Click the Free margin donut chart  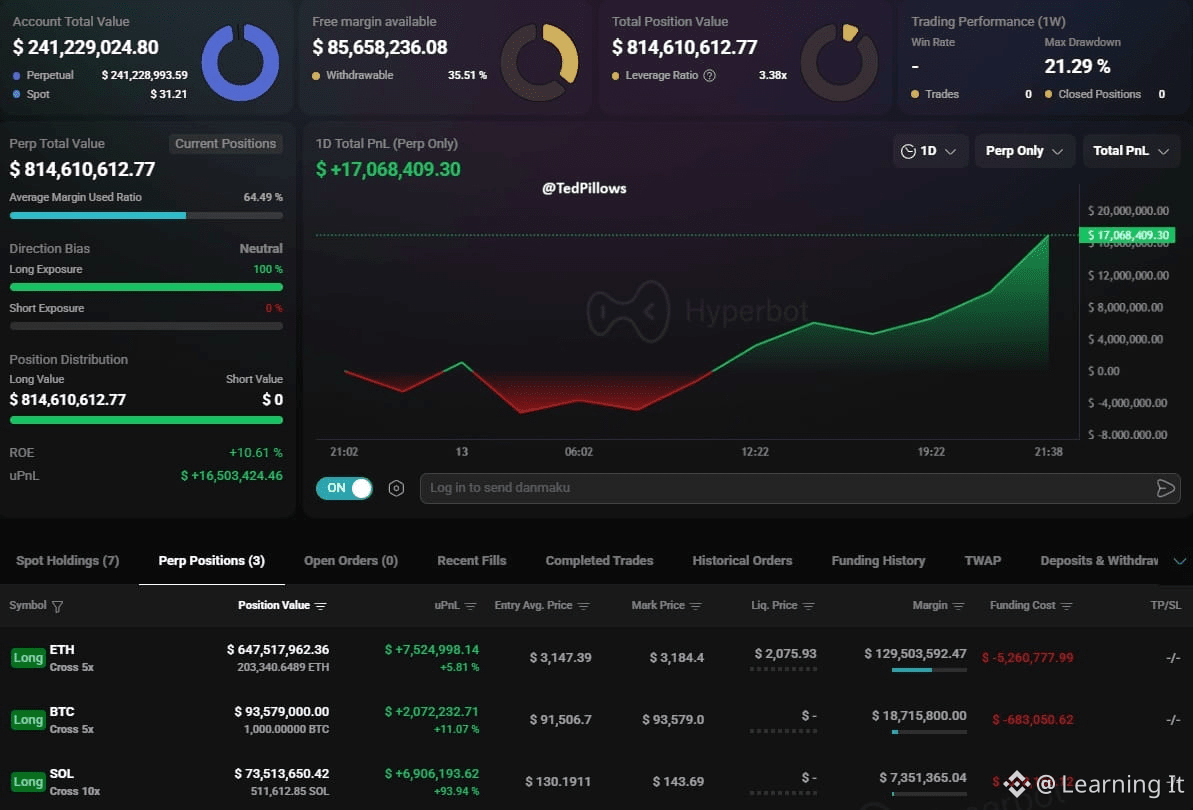(539, 62)
